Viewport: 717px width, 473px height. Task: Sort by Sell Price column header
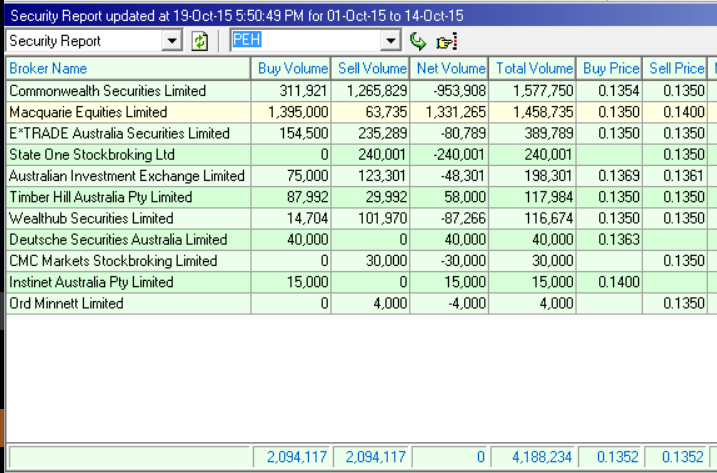675,68
